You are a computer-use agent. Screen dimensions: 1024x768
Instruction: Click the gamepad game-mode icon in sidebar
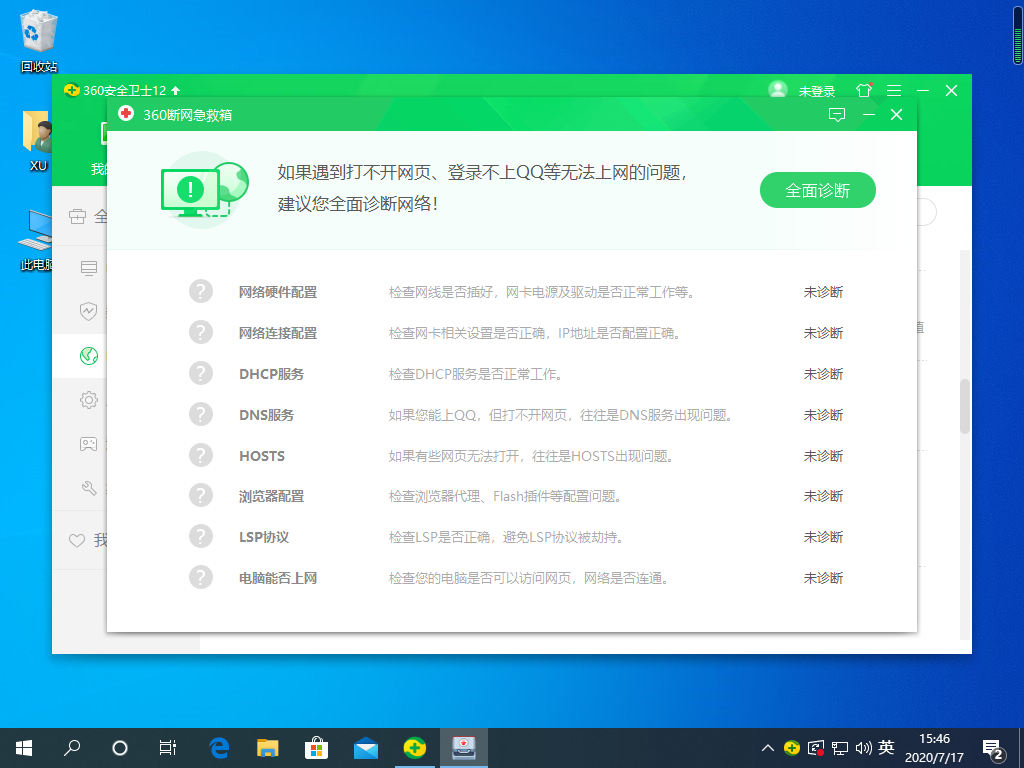click(88, 443)
